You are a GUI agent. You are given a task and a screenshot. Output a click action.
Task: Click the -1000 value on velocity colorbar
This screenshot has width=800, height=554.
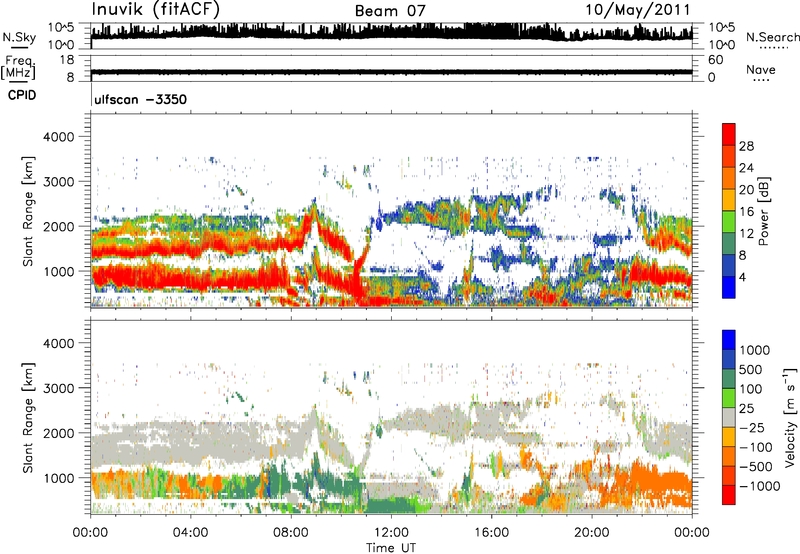coord(759,486)
